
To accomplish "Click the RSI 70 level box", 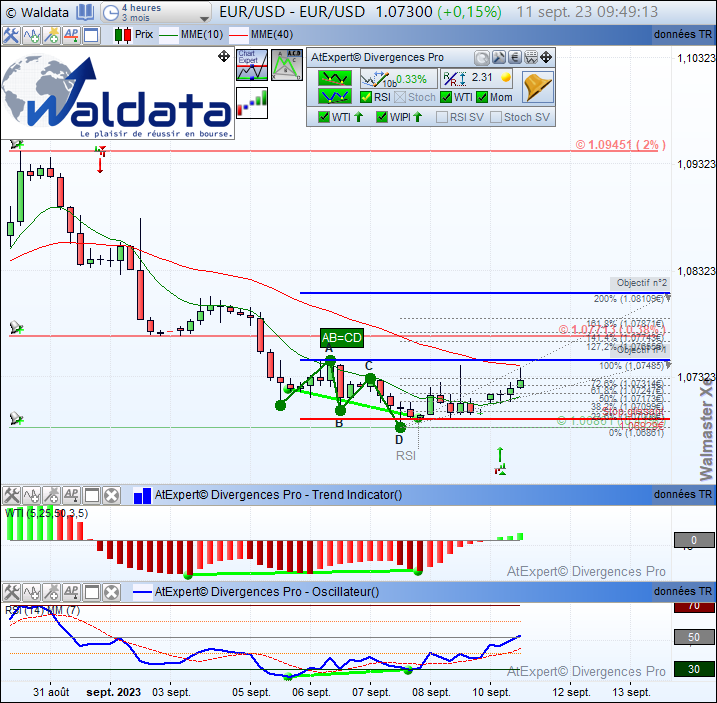I will tap(694, 607).
